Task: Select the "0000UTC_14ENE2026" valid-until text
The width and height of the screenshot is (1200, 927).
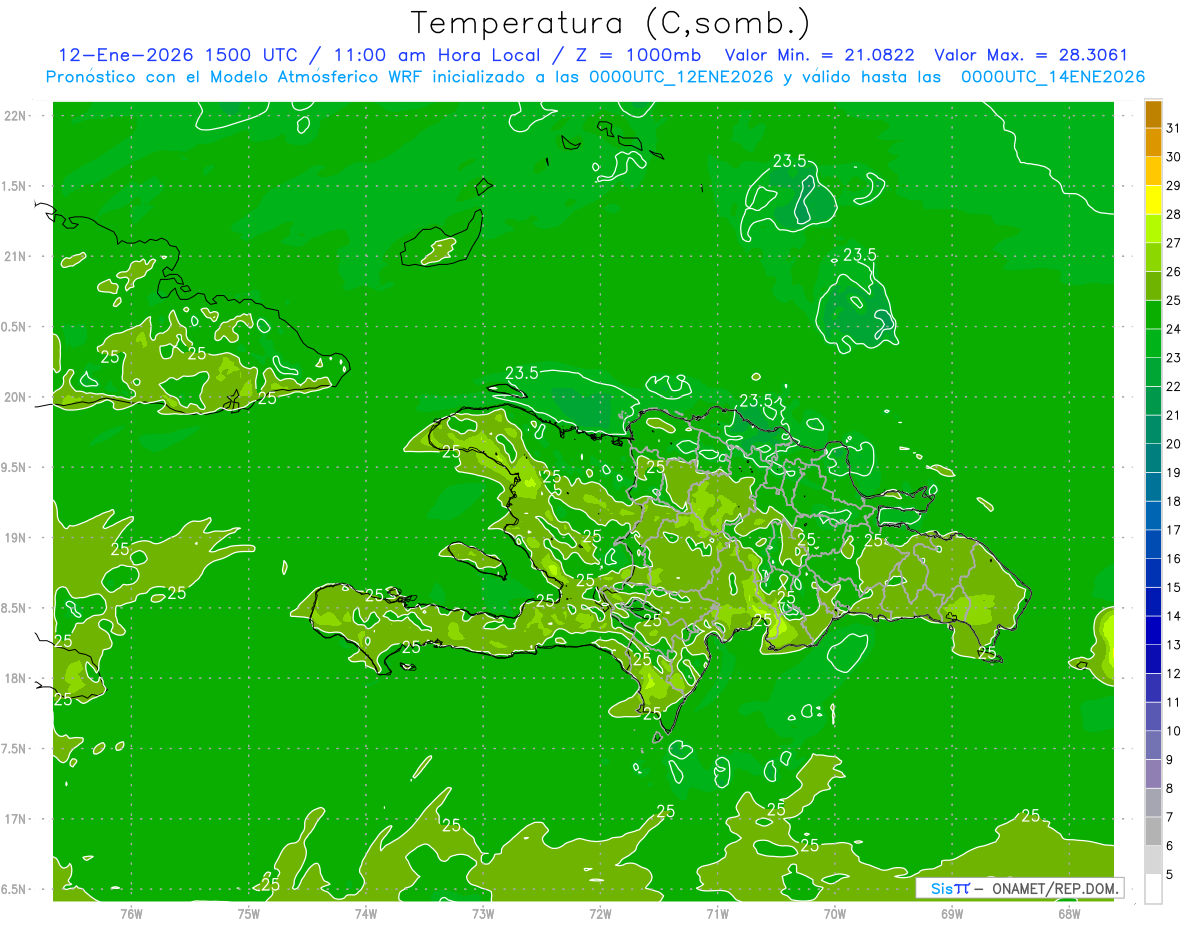Action: click(x=1053, y=77)
